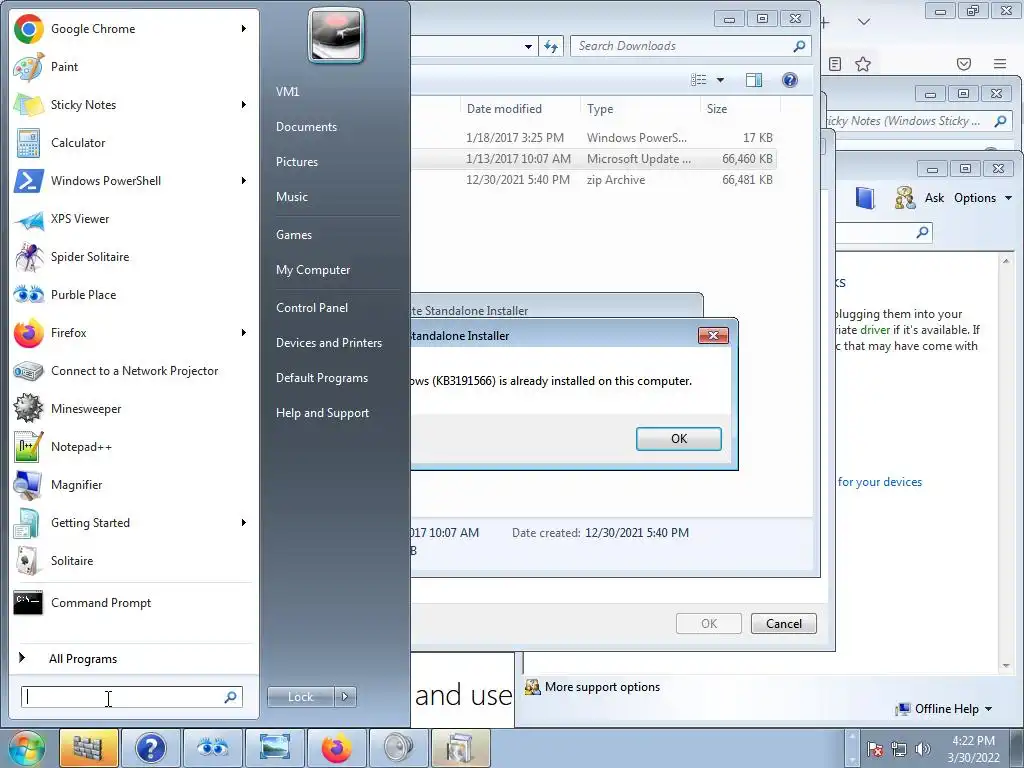1024x768 pixels.
Task: Click the Lock button
Action: [x=300, y=697]
